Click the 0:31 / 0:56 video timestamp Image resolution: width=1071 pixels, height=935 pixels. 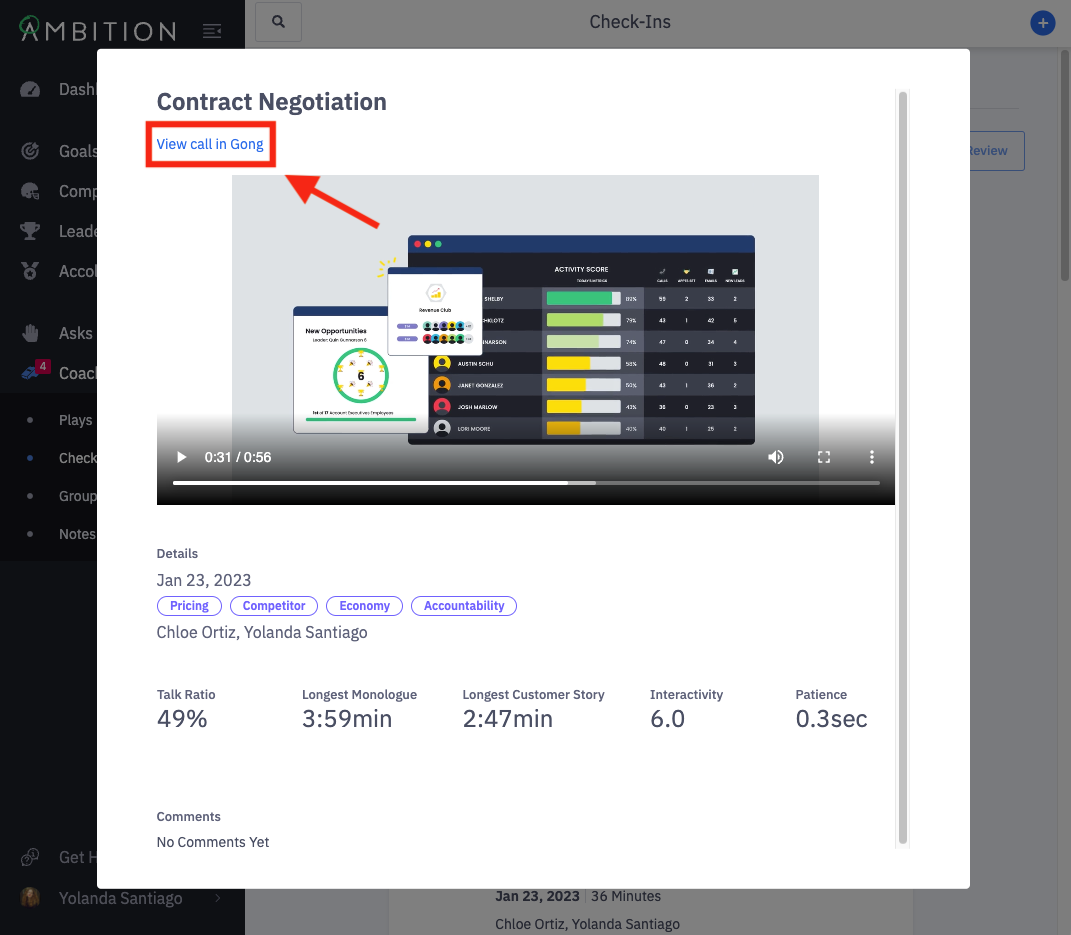tap(238, 457)
